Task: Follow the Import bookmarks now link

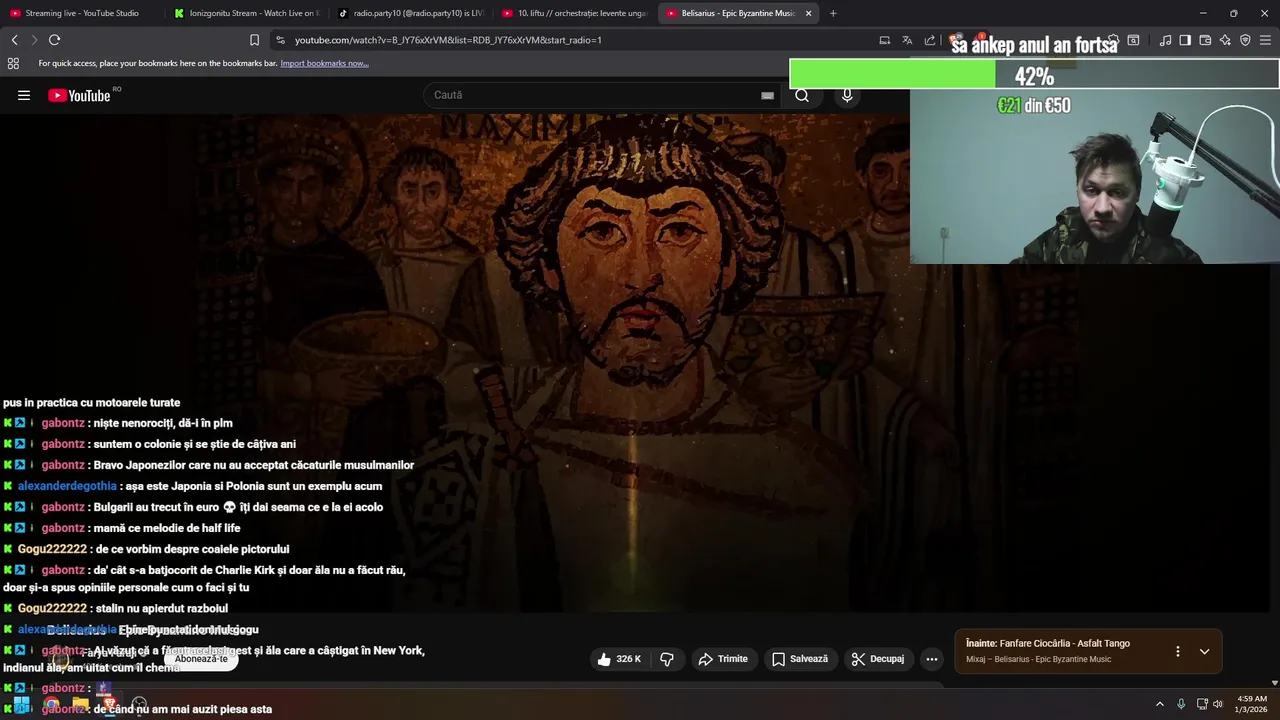Action: (x=324, y=63)
